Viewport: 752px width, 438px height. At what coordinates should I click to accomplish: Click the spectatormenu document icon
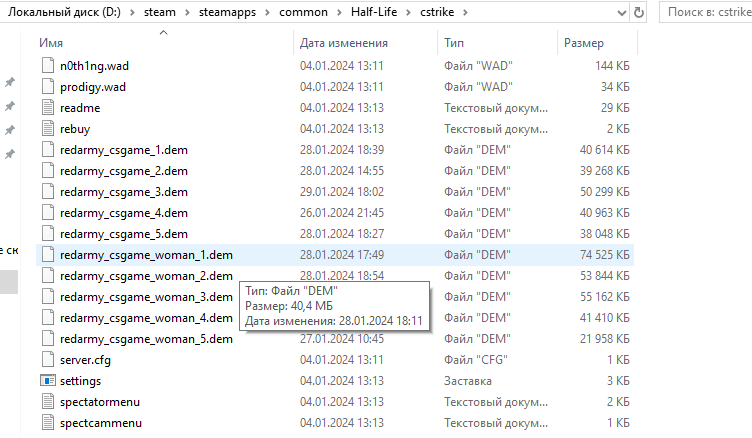point(48,402)
